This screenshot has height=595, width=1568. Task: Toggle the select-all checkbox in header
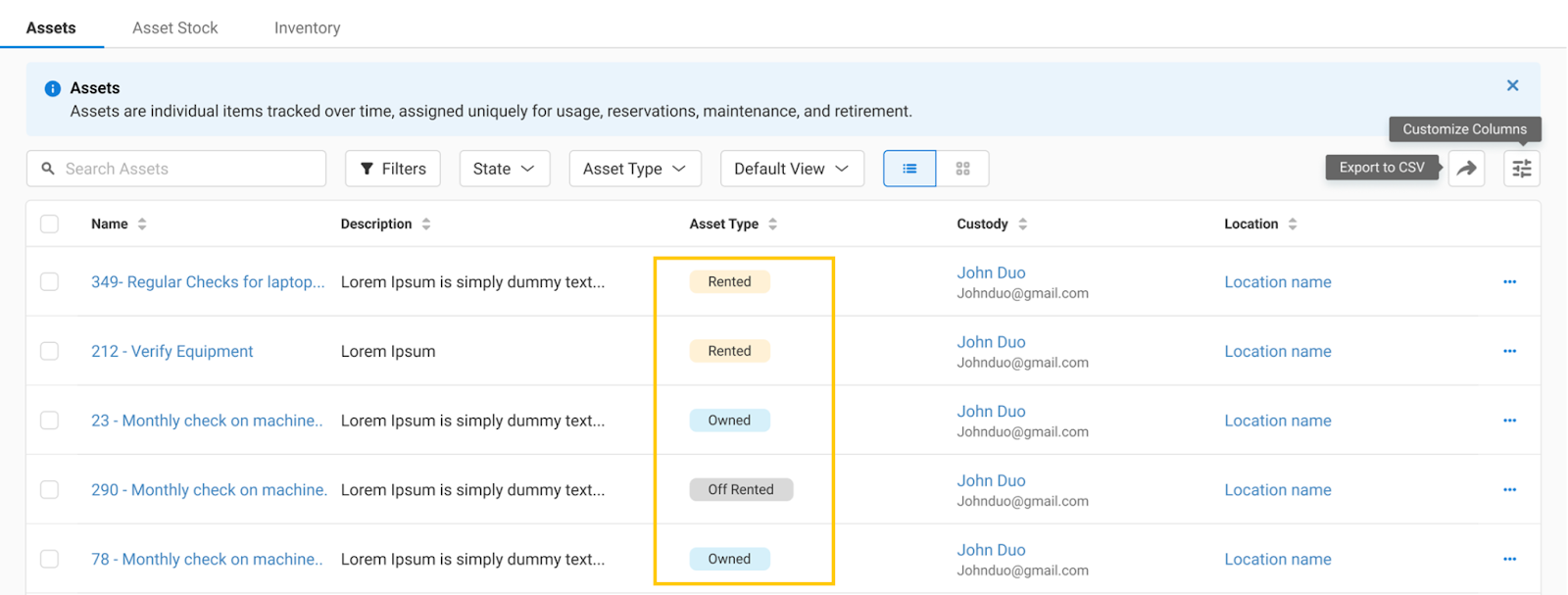click(49, 223)
